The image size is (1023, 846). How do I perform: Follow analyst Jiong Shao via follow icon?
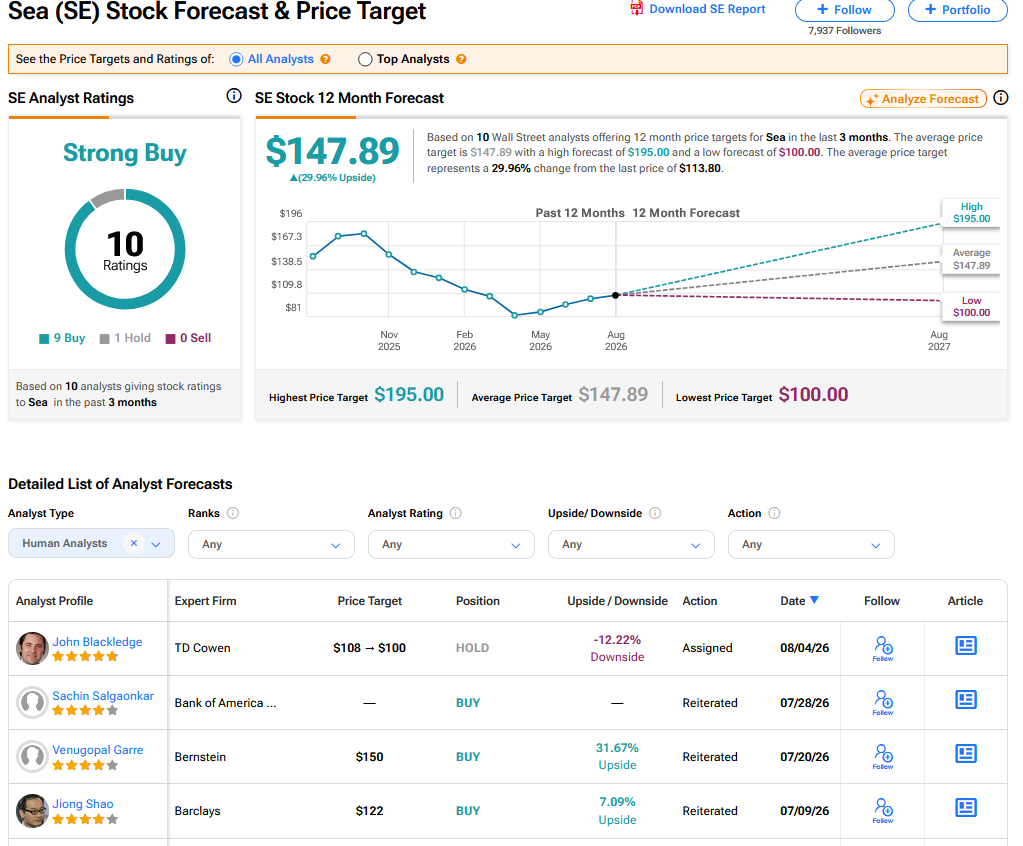point(883,811)
